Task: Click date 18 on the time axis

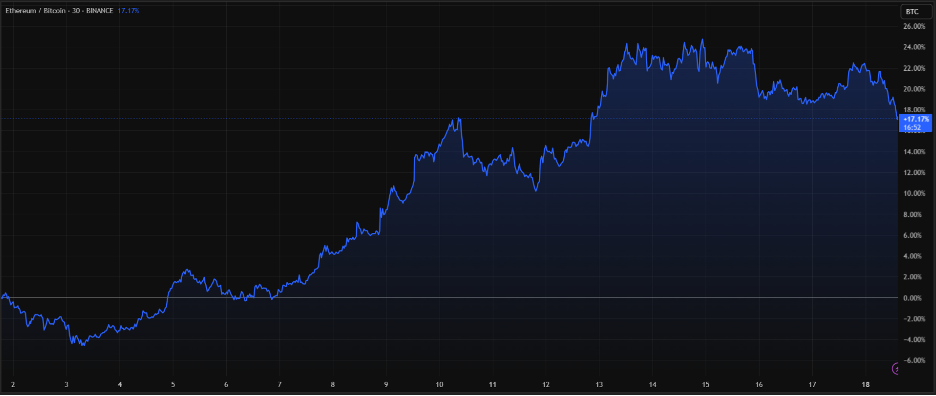Action: [866, 385]
